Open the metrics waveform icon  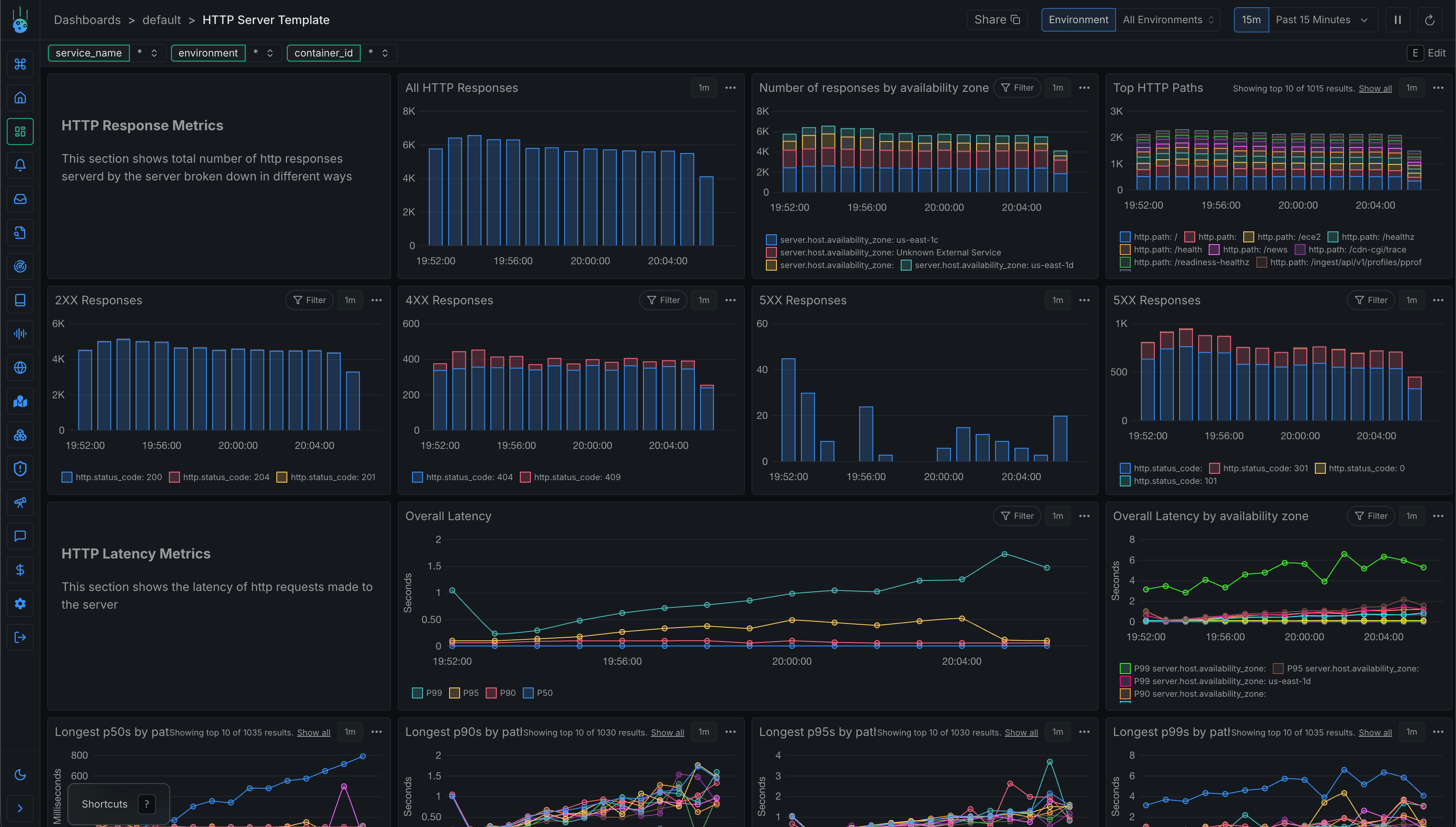21,334
